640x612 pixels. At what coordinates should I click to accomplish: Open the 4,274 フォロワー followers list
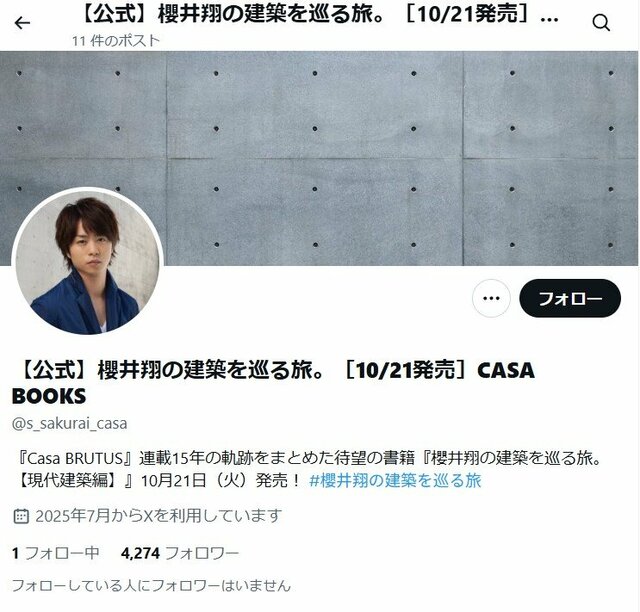(x=180, y=553)
